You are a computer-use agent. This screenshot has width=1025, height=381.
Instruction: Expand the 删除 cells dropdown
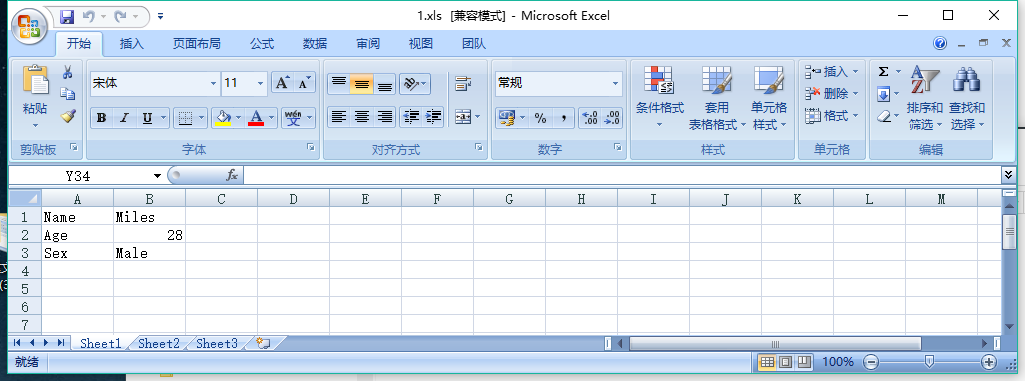[x=855, y=93]
